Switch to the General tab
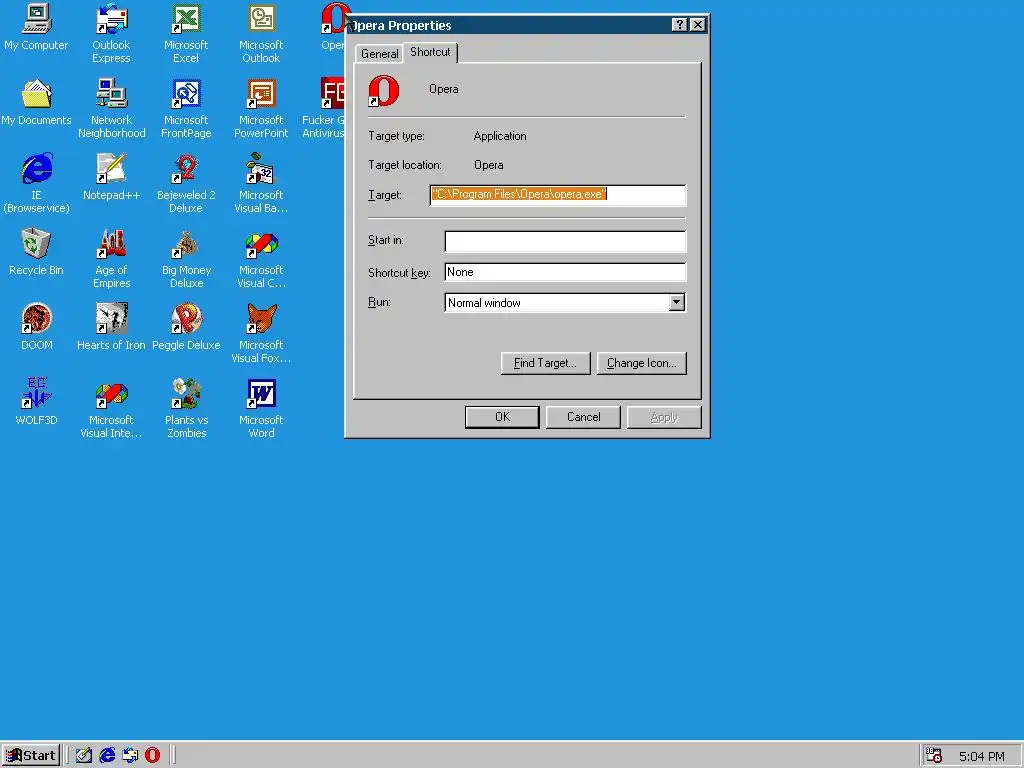Image resolution: width=1024 pixels, height=768 pixels. [x=379, y=54]
